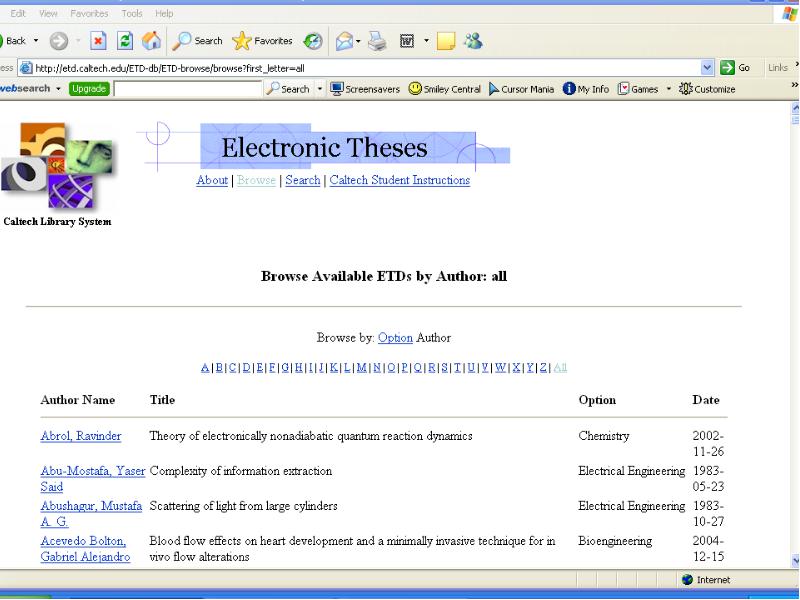This screenshot has height=600, width=800.
Task: Expand the address bar dropdown arrow
Action: pos(707,67)
